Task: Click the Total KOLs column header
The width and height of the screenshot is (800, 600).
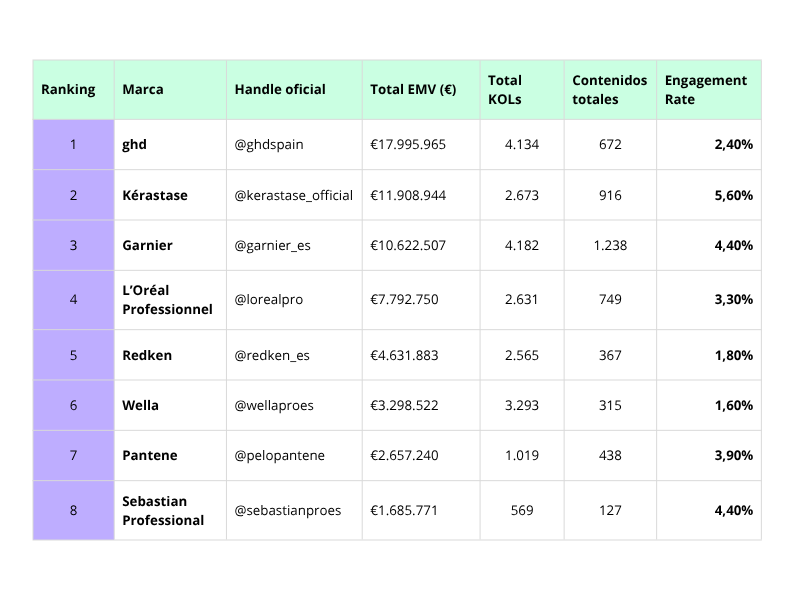Action: click(x=505, y=90)
